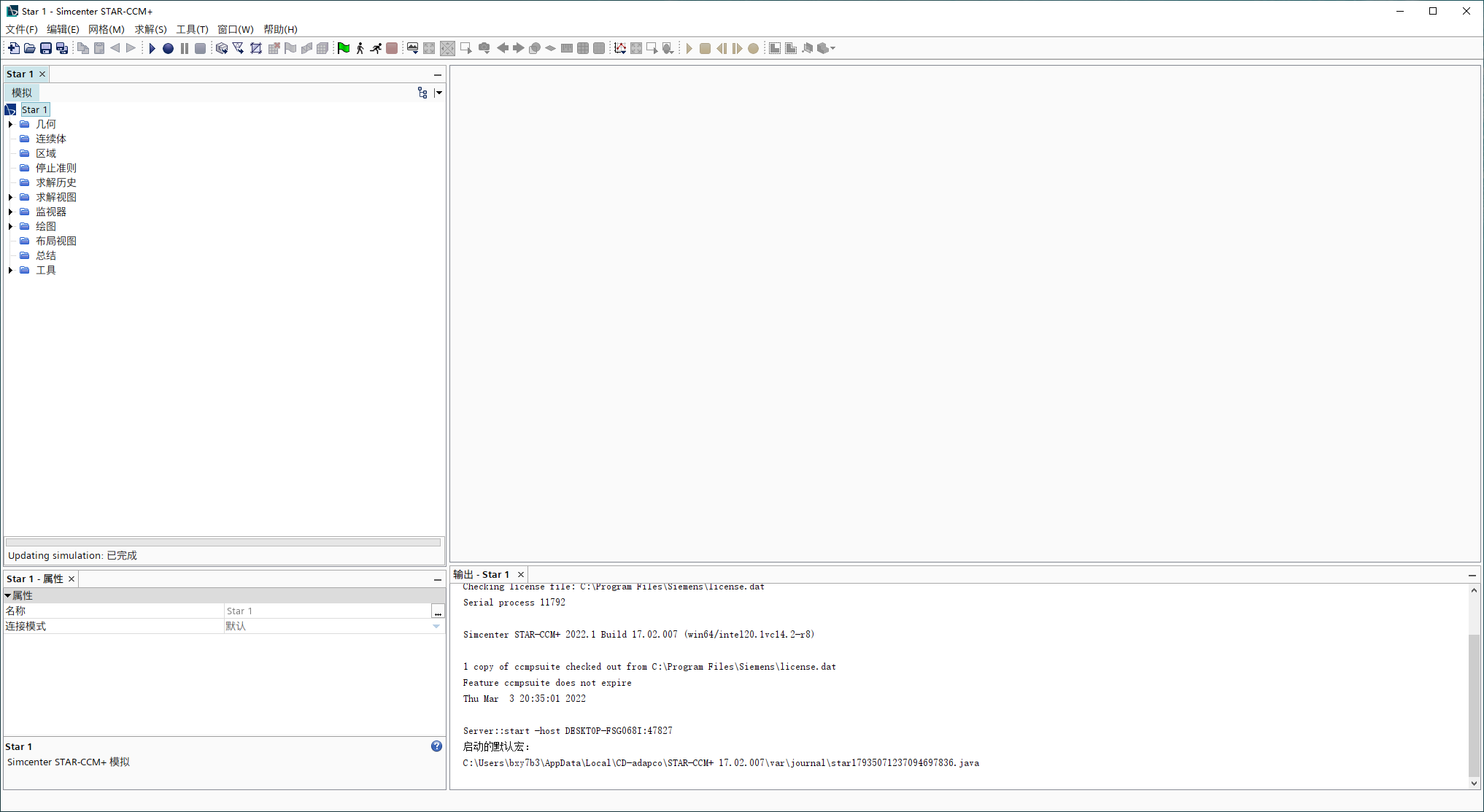Click the walking man Step icon

pos(360,48)
